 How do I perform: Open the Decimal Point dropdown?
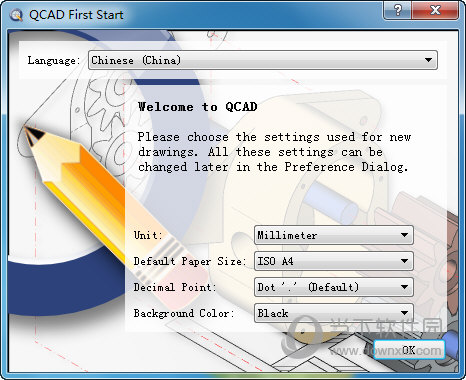(x=334, y=287)
